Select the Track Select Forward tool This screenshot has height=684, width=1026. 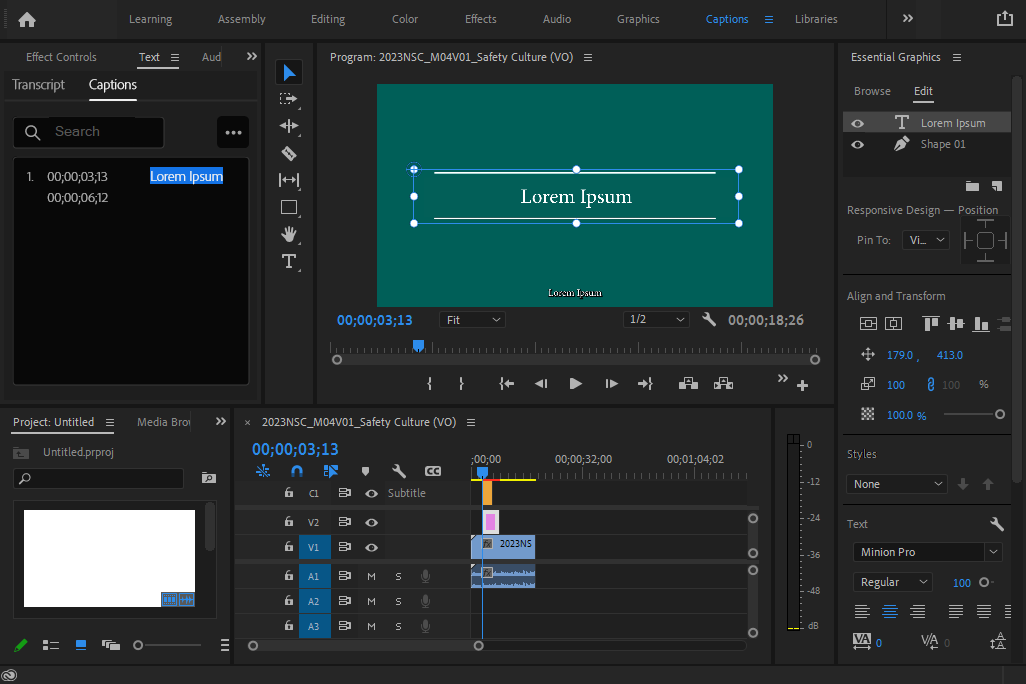tap(289, 99)
